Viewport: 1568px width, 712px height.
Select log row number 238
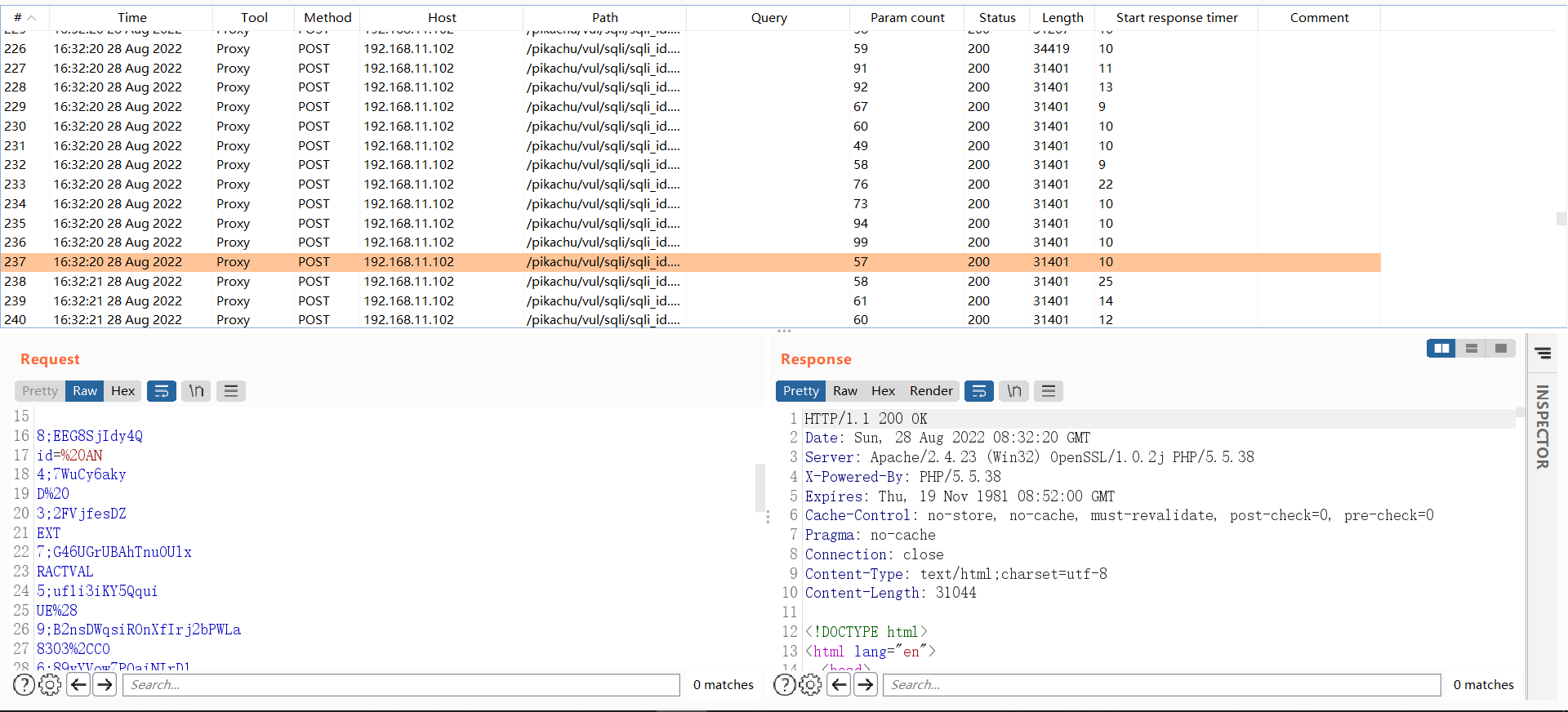pyautogui.click(x=690, y=282)
